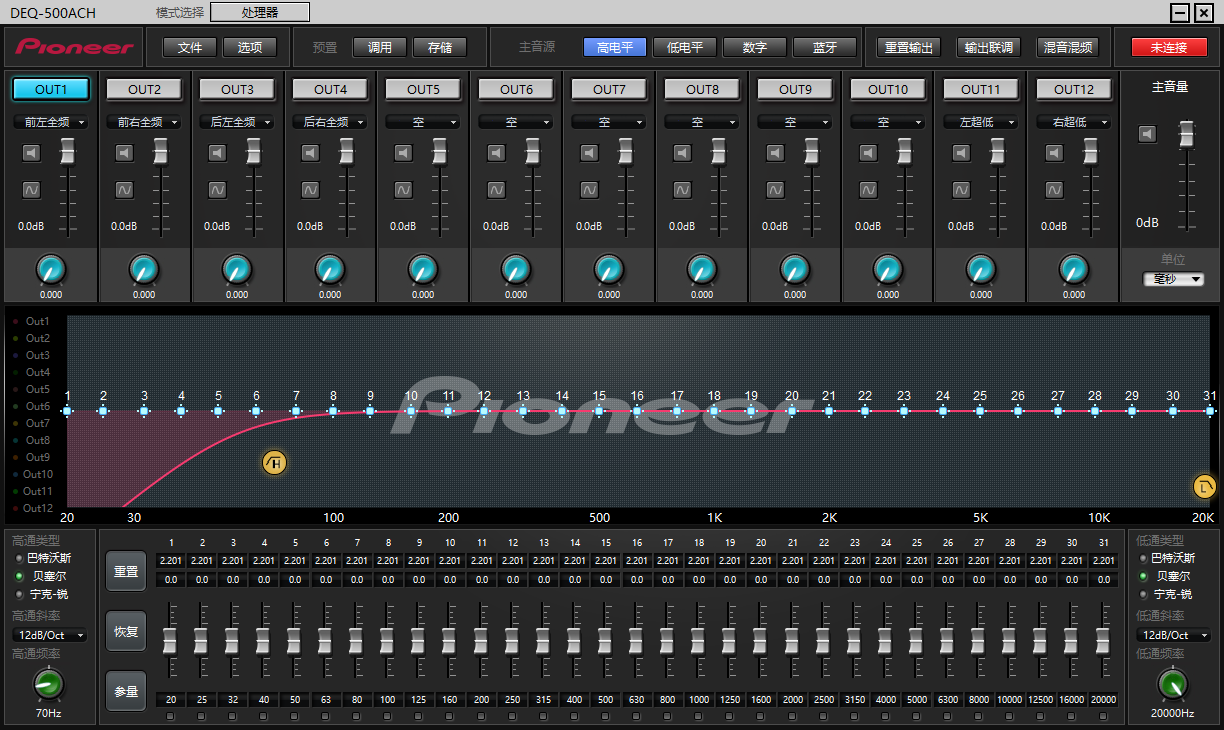Screen dimensions: 1224x730
Task: Toggle checkbox under 1000 Hz band
Action: (x=698, y=717)
